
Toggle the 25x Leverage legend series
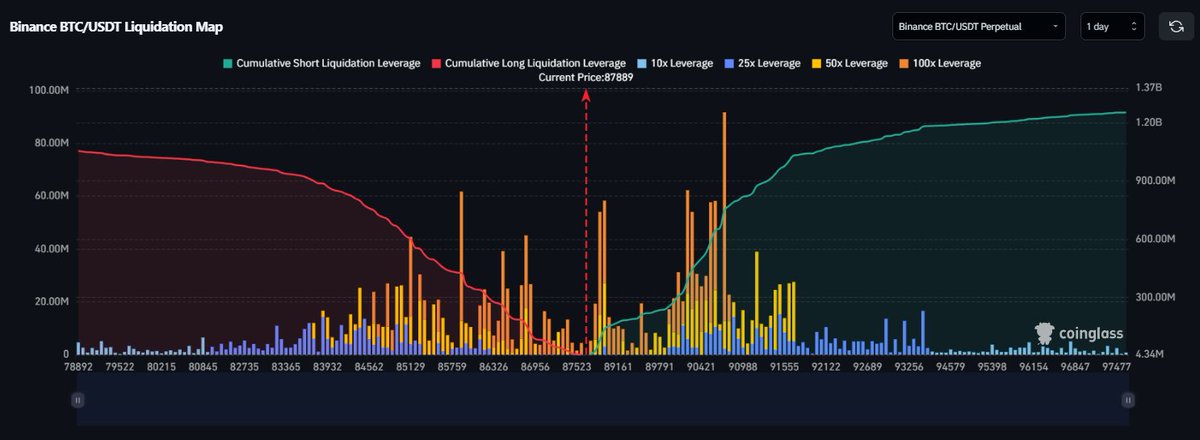[x=761, y=63]
